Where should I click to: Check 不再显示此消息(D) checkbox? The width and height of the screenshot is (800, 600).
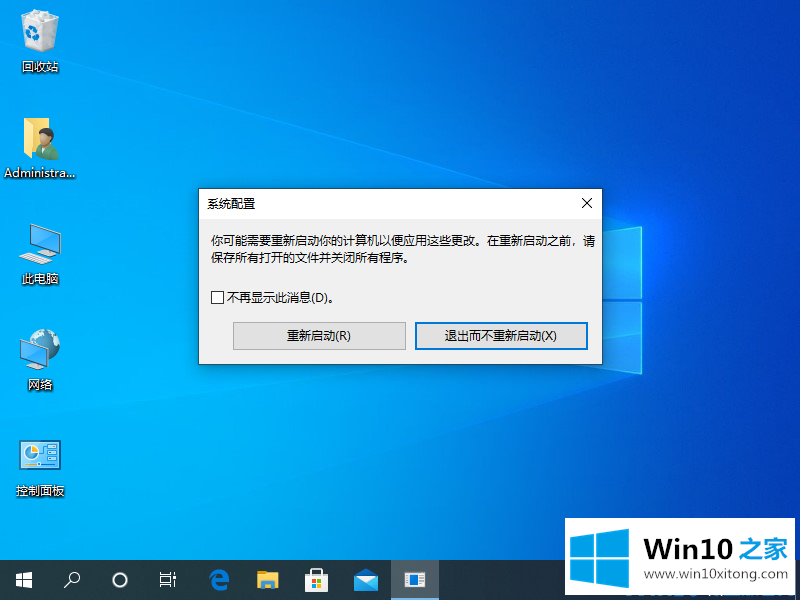pos(217,297)
